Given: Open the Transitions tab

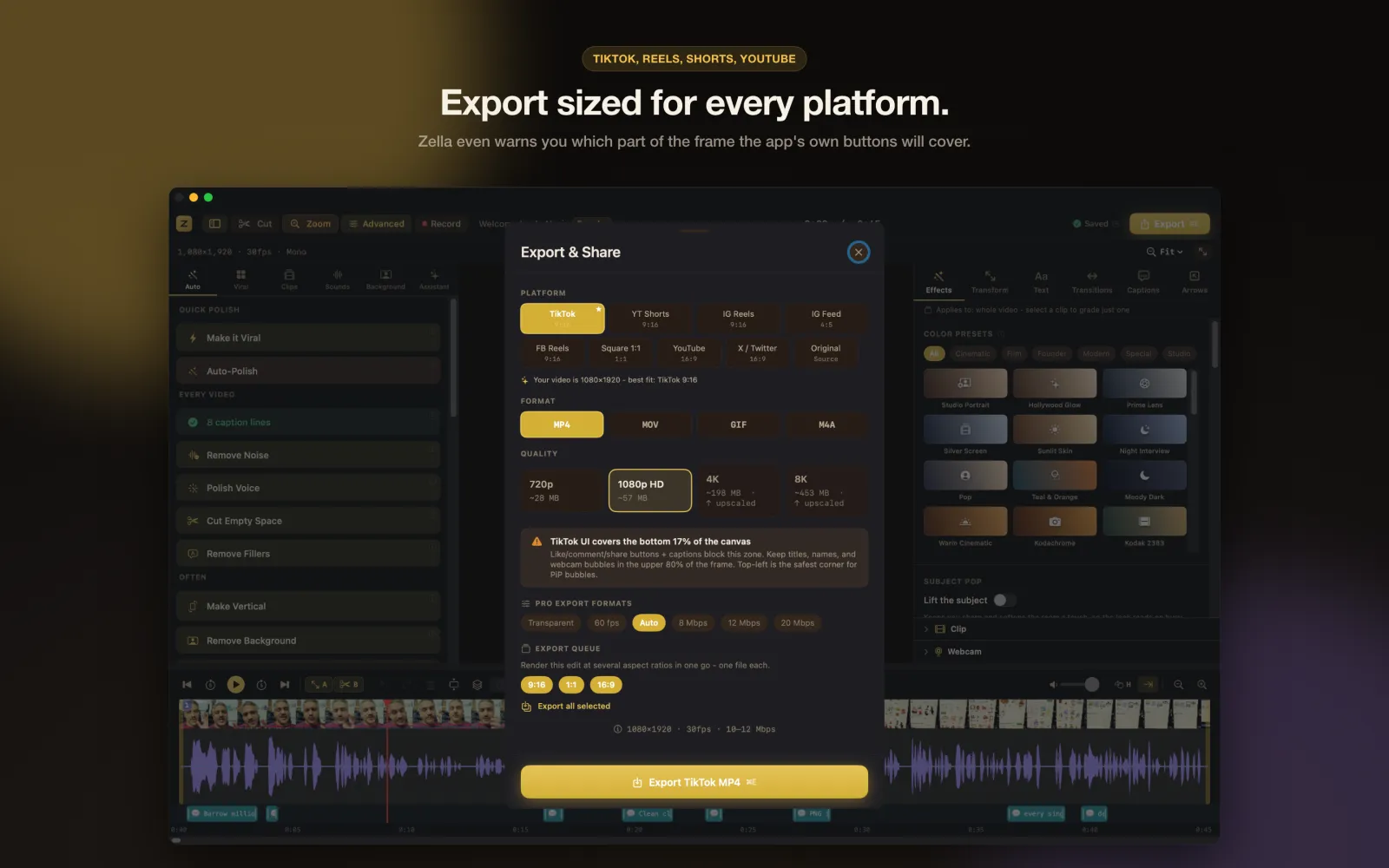Looking at the screenshot, I should (1091, 282).
